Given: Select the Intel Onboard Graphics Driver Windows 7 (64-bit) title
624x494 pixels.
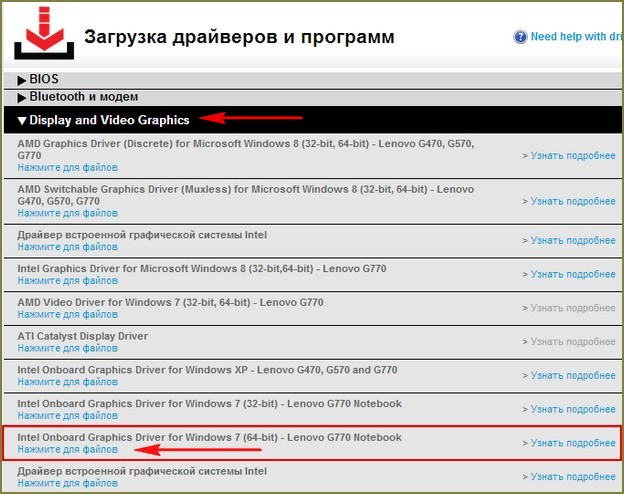Looking at the screenshot, I should click(209, 437).
